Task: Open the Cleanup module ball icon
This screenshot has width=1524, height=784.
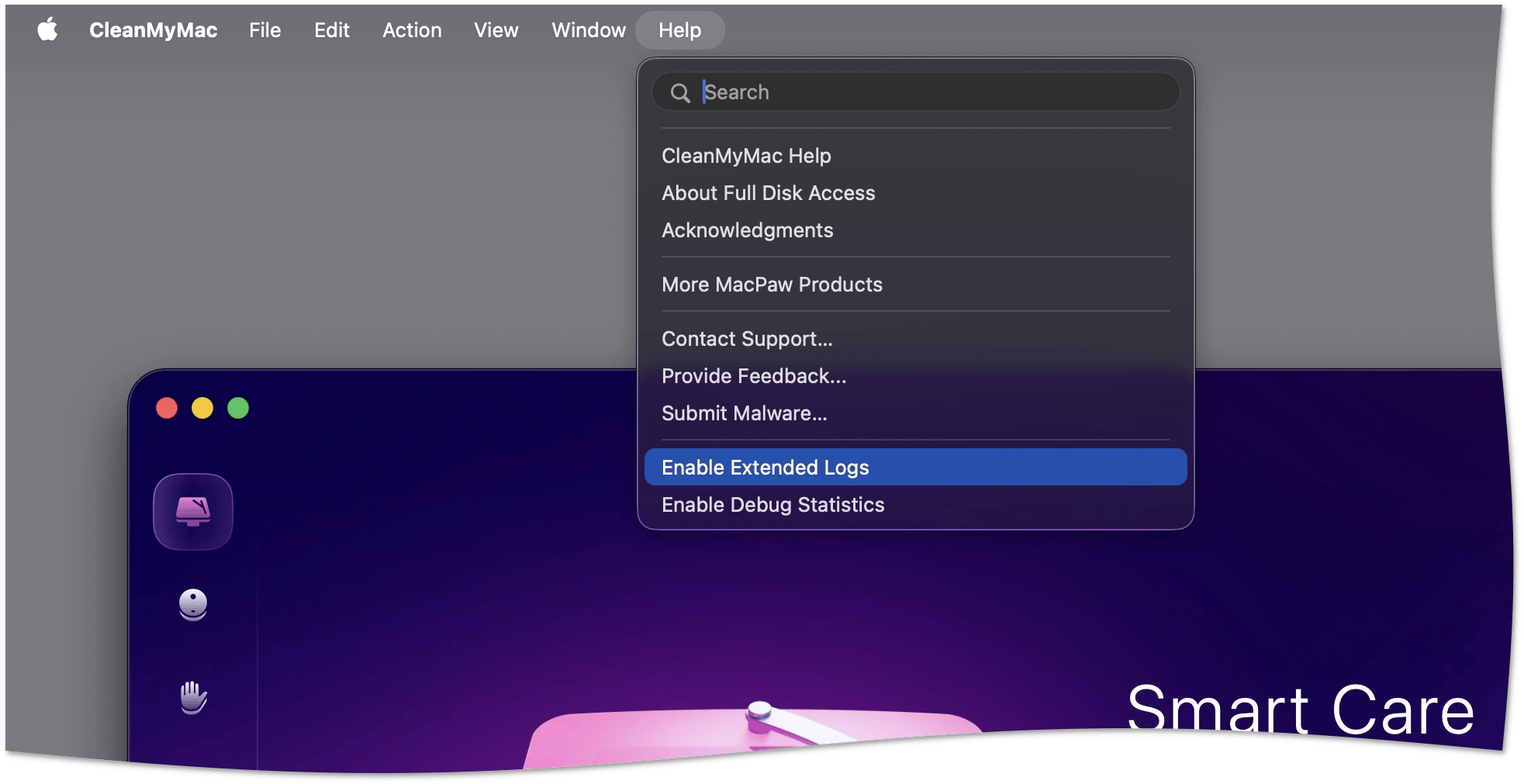Action: pos(193,605)
